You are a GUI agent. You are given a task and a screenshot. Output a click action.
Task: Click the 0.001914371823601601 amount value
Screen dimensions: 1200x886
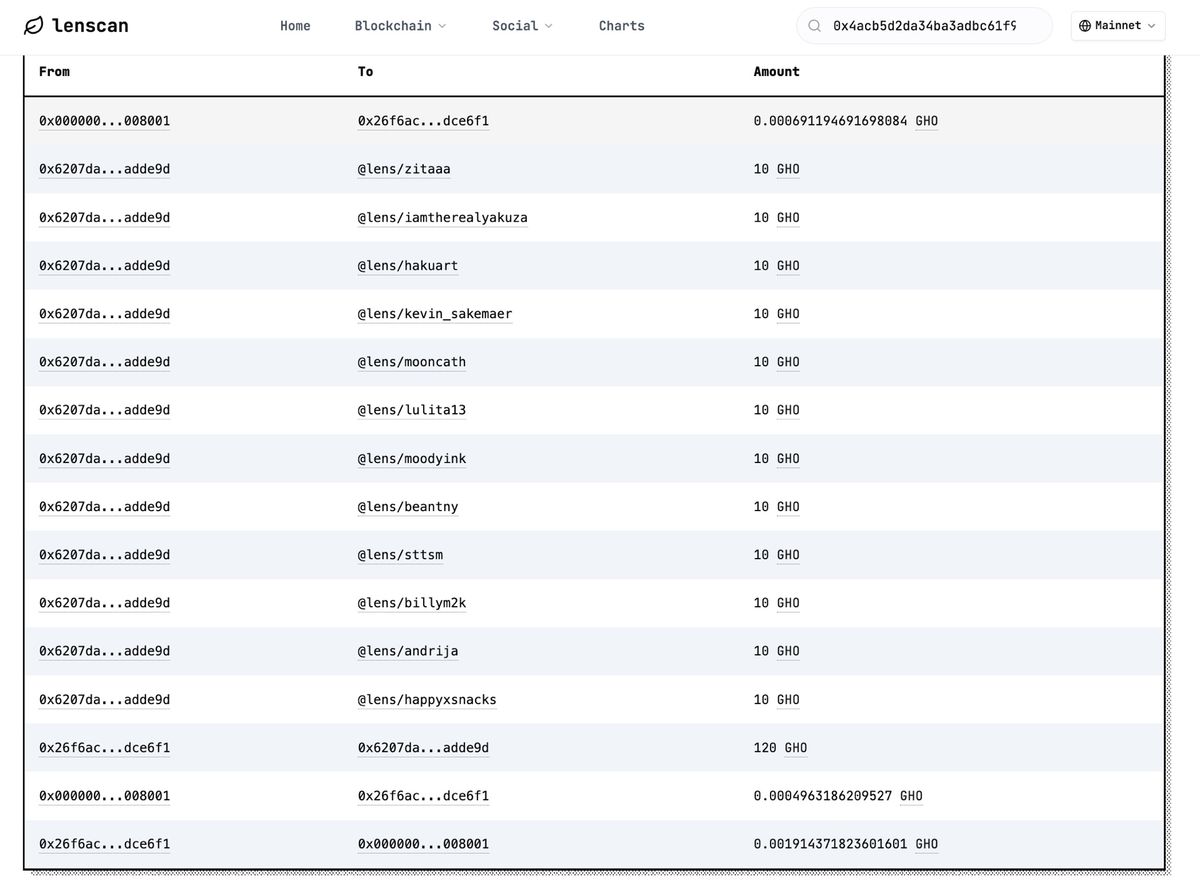tap(830, 843)
